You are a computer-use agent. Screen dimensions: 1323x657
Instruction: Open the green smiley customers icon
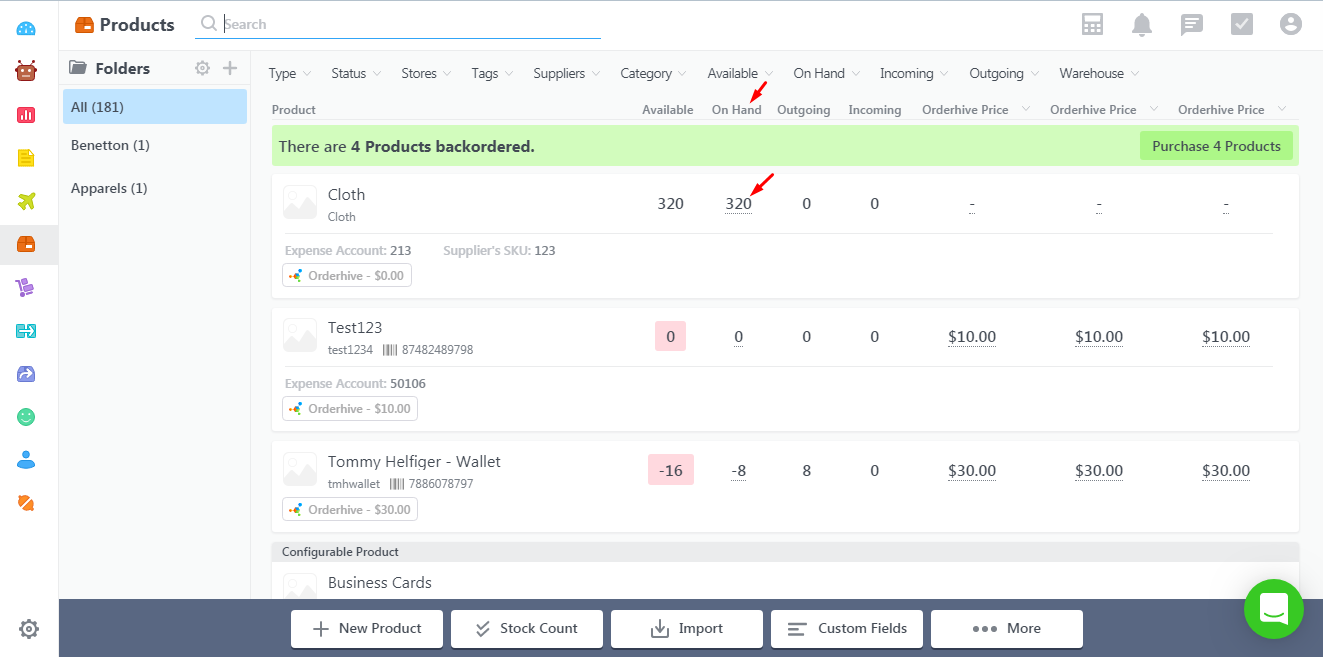[x=27, y=417]
